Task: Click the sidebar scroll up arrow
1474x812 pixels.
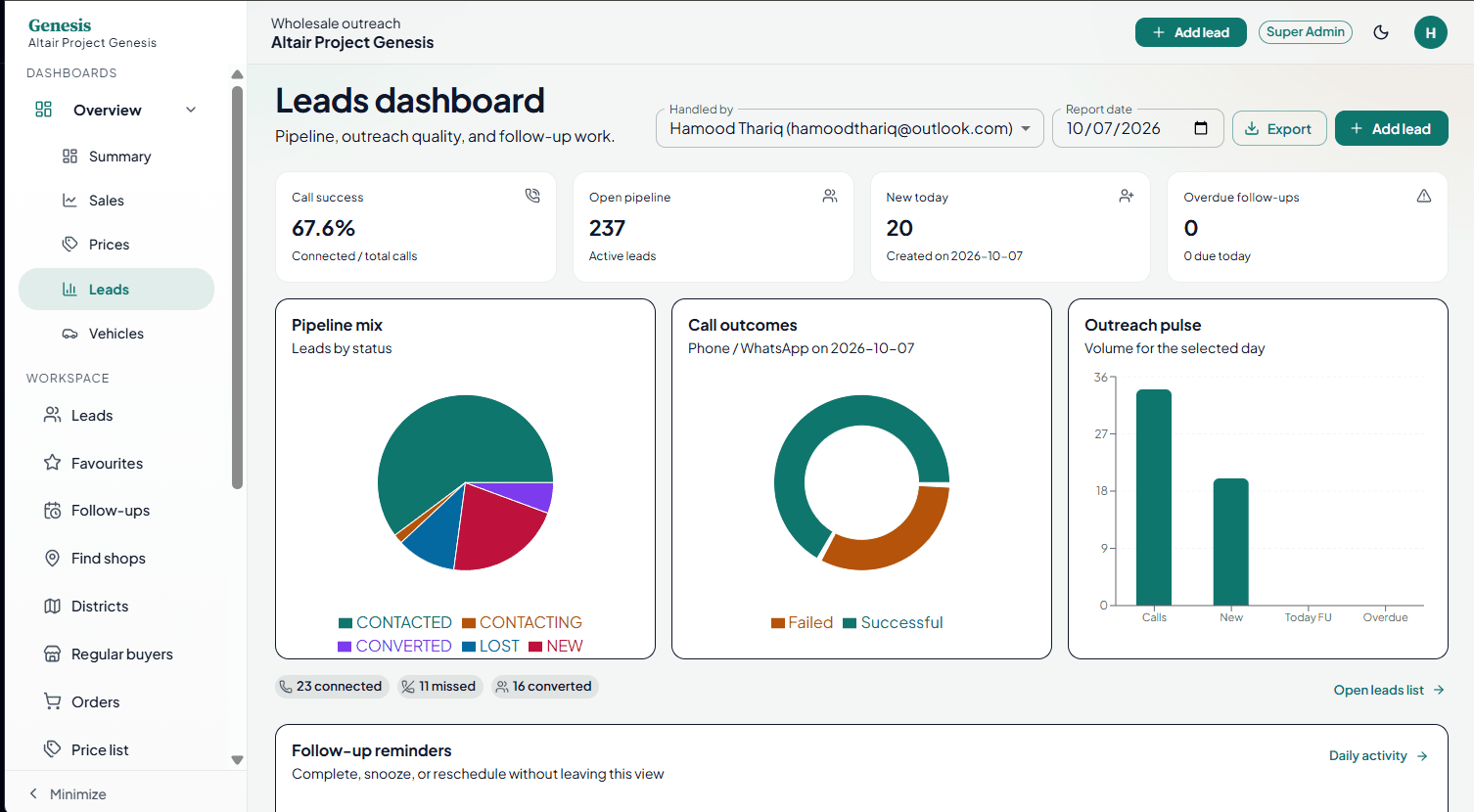Action: [237, 74]
